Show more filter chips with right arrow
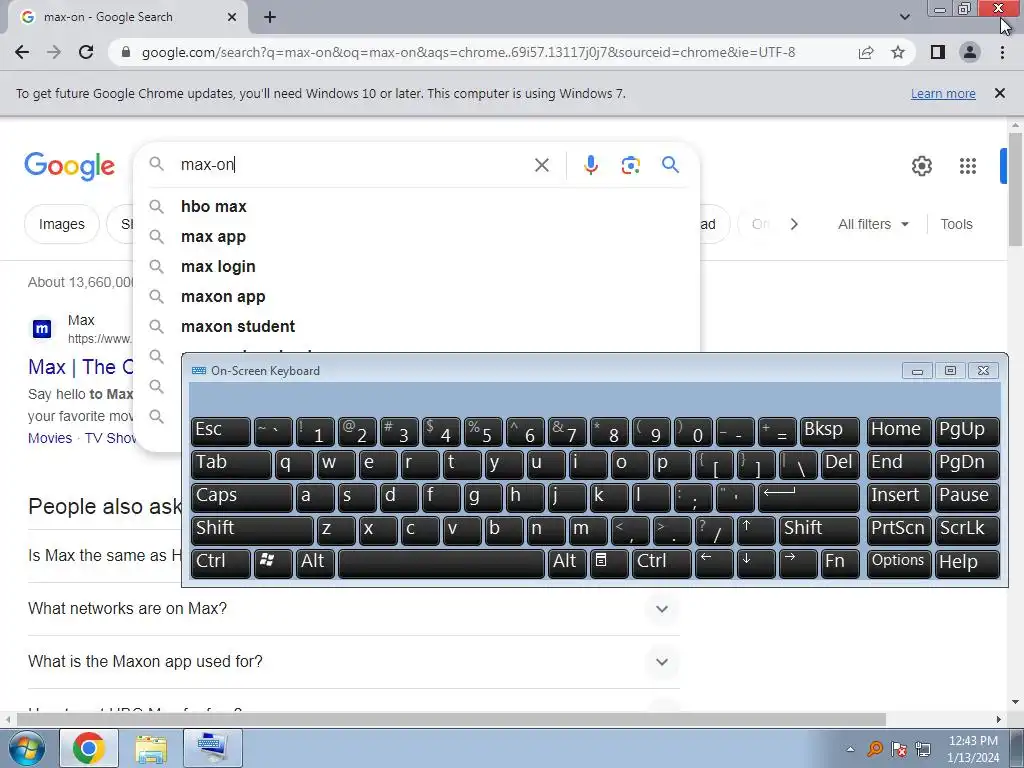This screenshot has width=1024, height=768. pos(794,224)
